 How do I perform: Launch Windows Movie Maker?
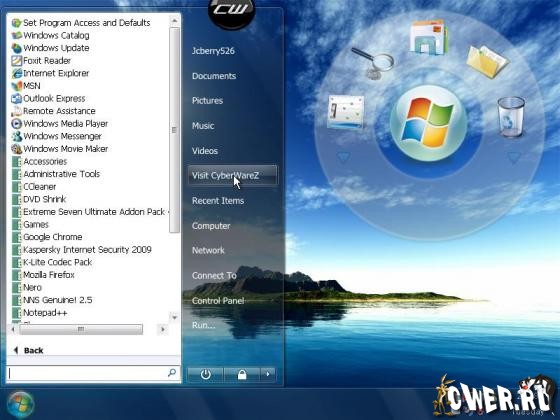click(x=60, y=149)
